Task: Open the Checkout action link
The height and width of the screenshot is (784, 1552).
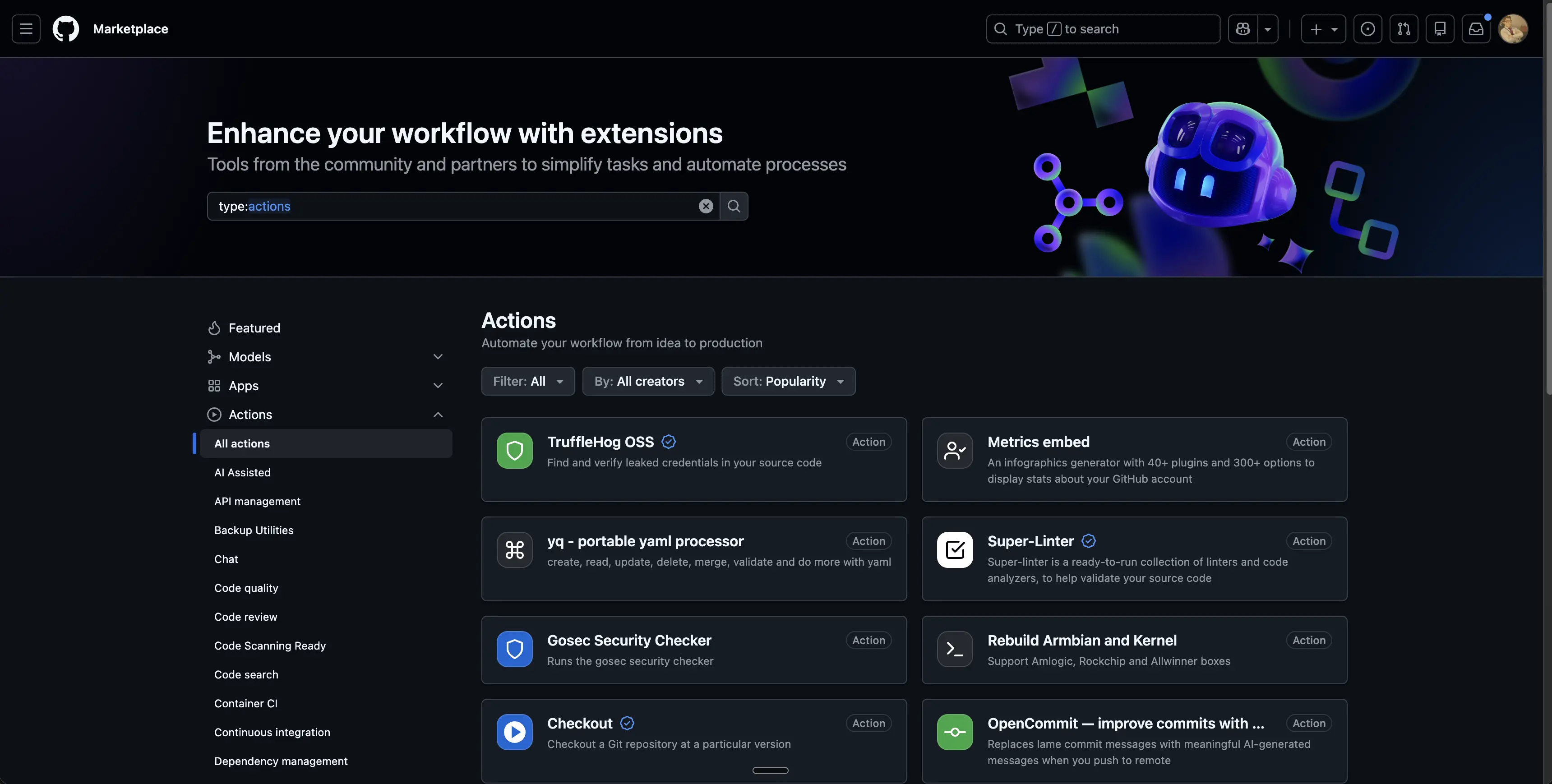Action: 579,723
